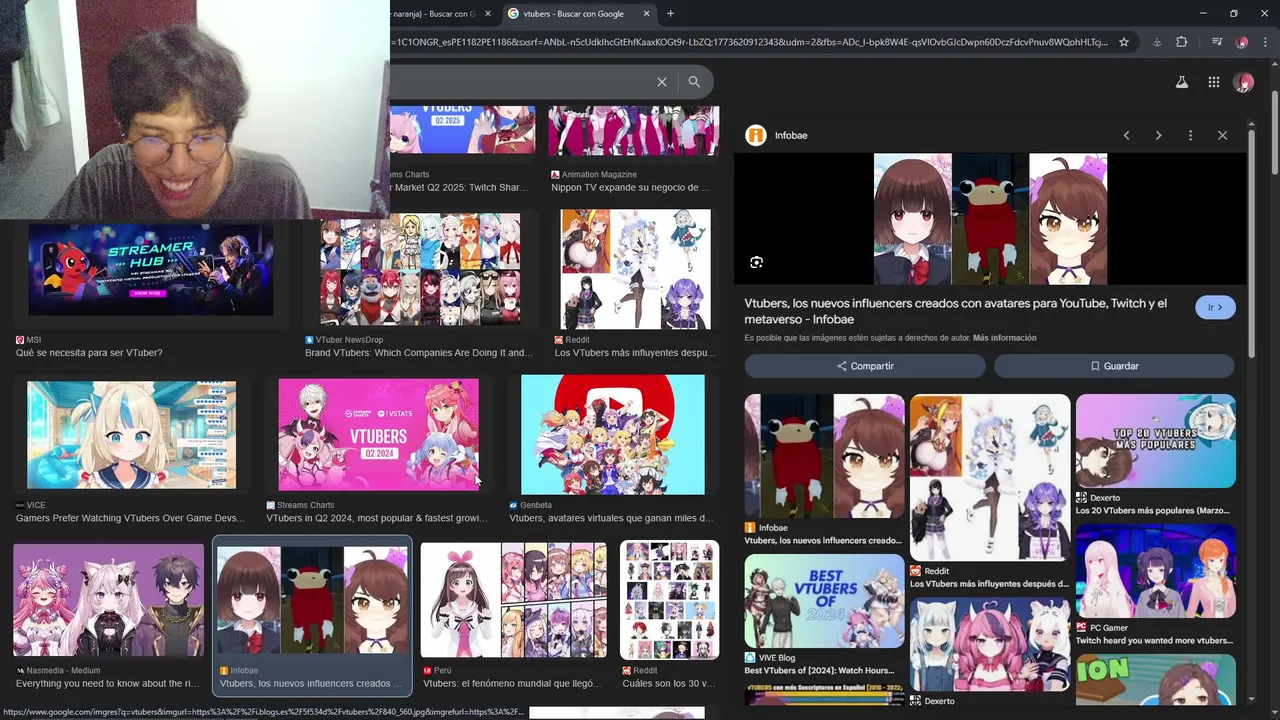Open the Vtubers Infobae article title link
This screenshot has width=1280, height=720.
coord(956,311)
